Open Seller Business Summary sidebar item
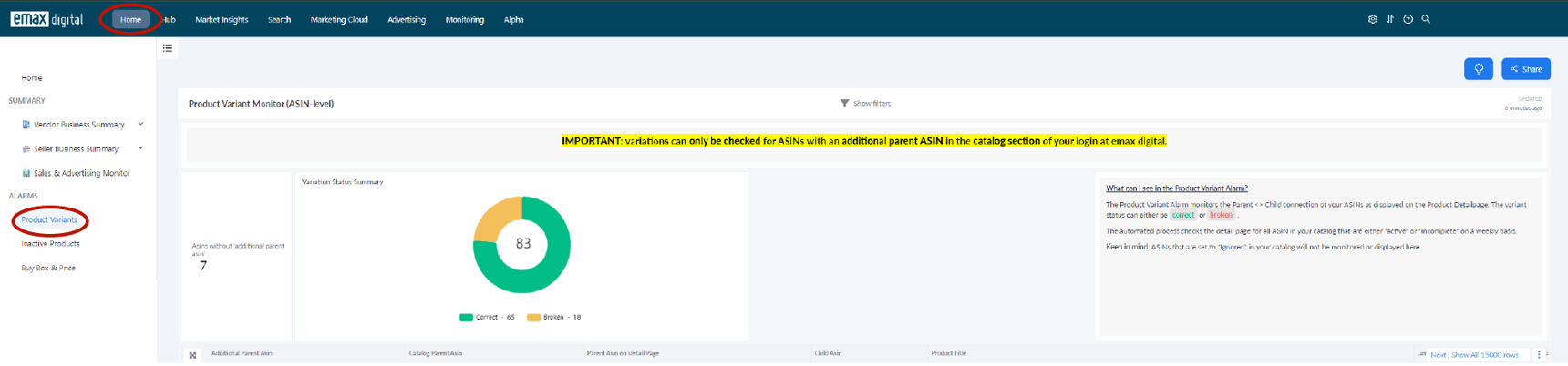Screen dimensions: 1568x366 [x=76, y=149]
